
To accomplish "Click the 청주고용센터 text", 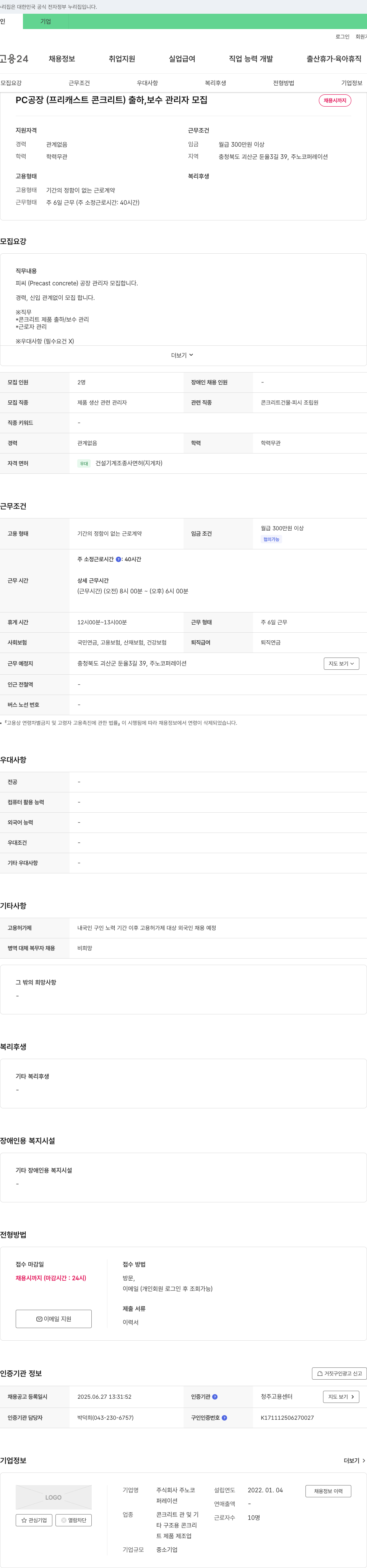I will pyautogui.click(x=276, y=1397).
